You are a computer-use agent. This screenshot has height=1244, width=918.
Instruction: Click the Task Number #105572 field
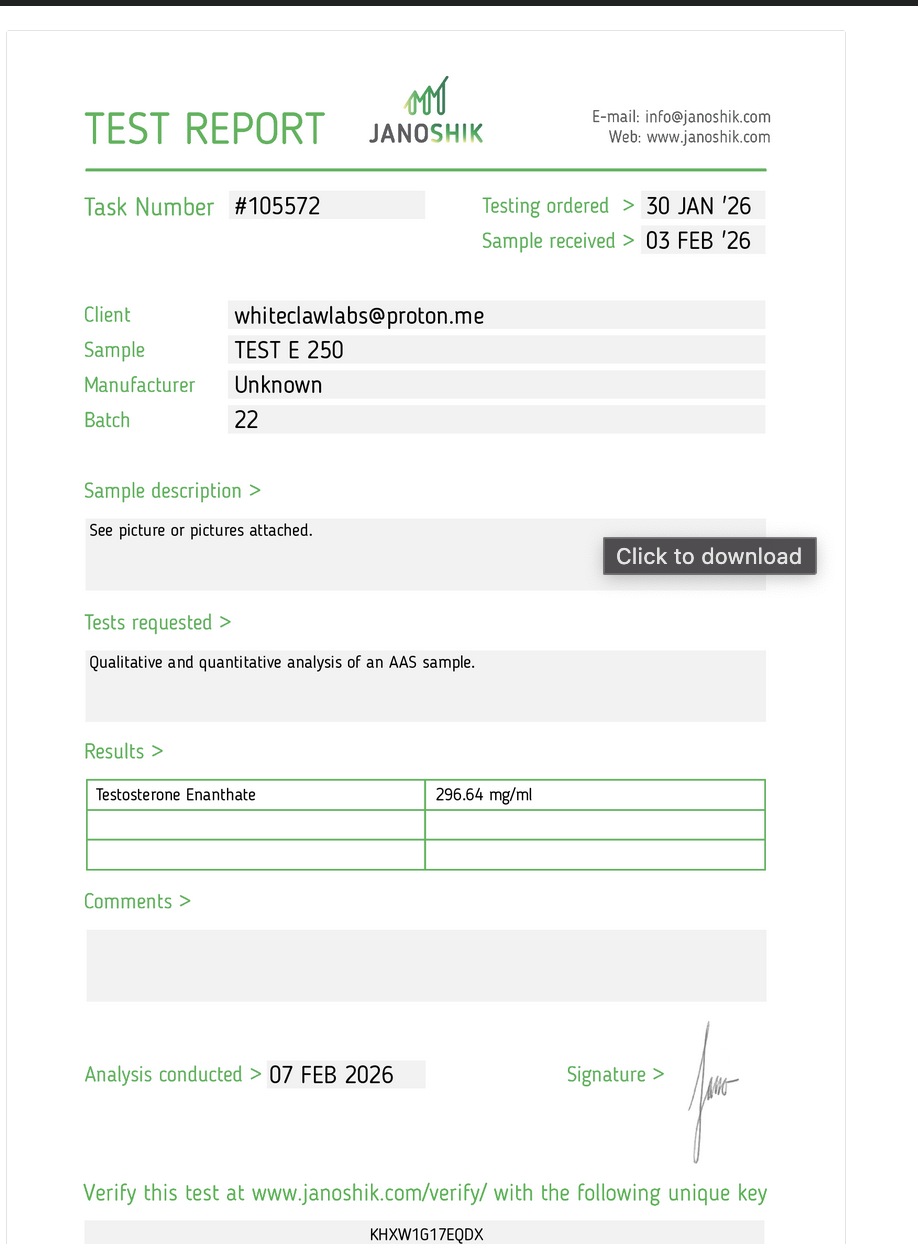click(x=327, y=206)
